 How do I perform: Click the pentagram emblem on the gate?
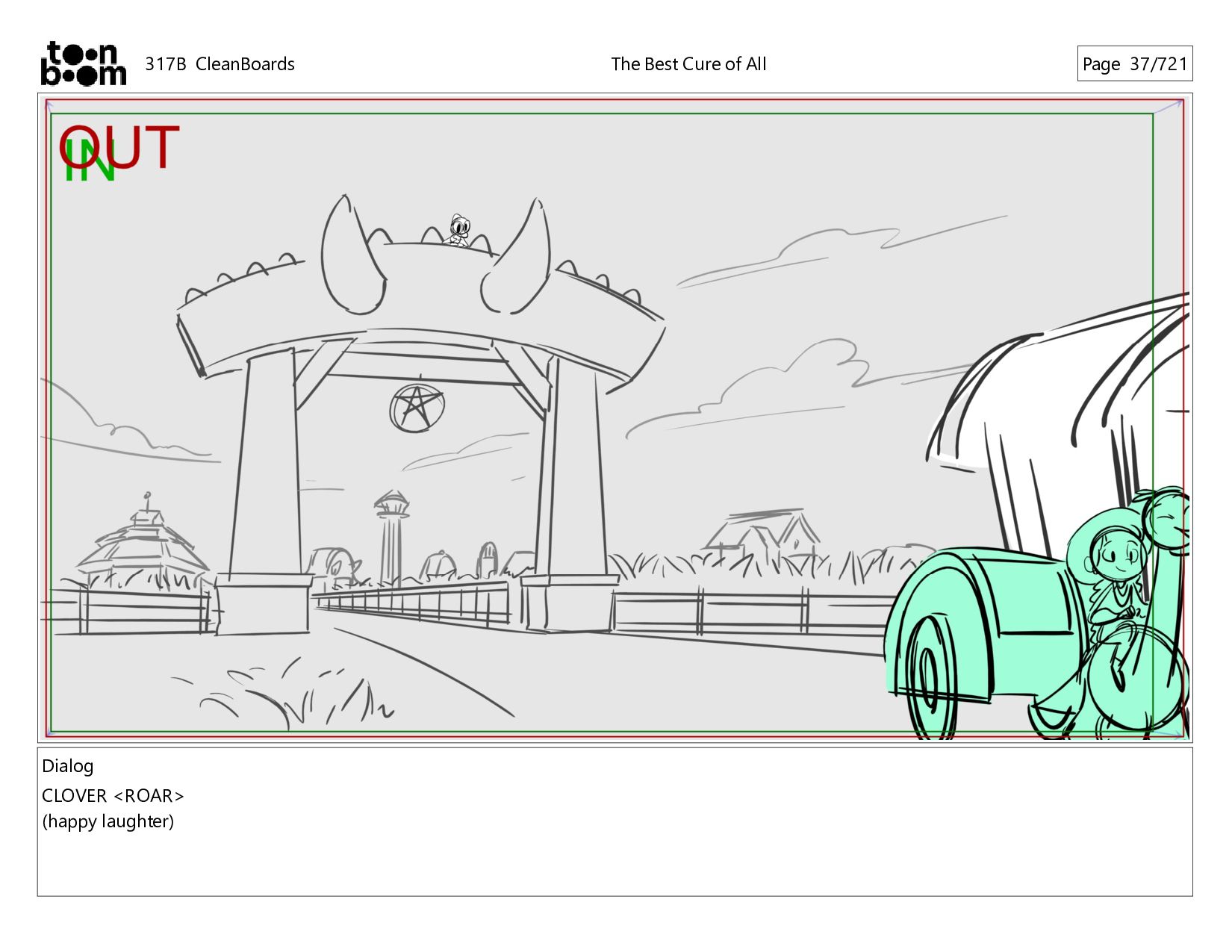click(417, 408)
